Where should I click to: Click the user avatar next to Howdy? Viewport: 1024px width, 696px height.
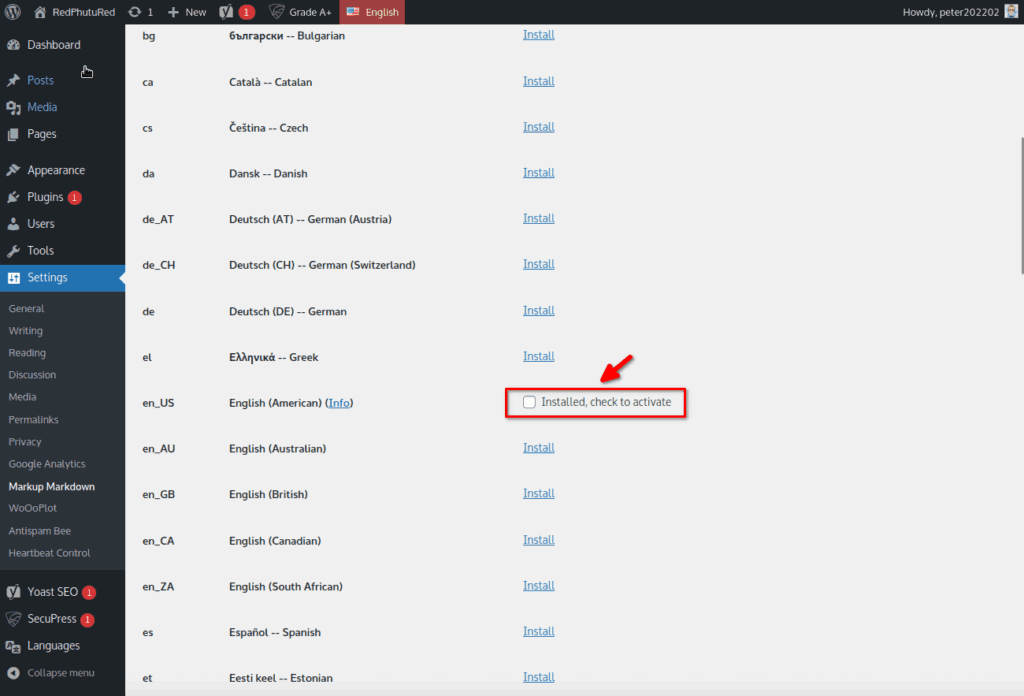[x=1010, y=12]
